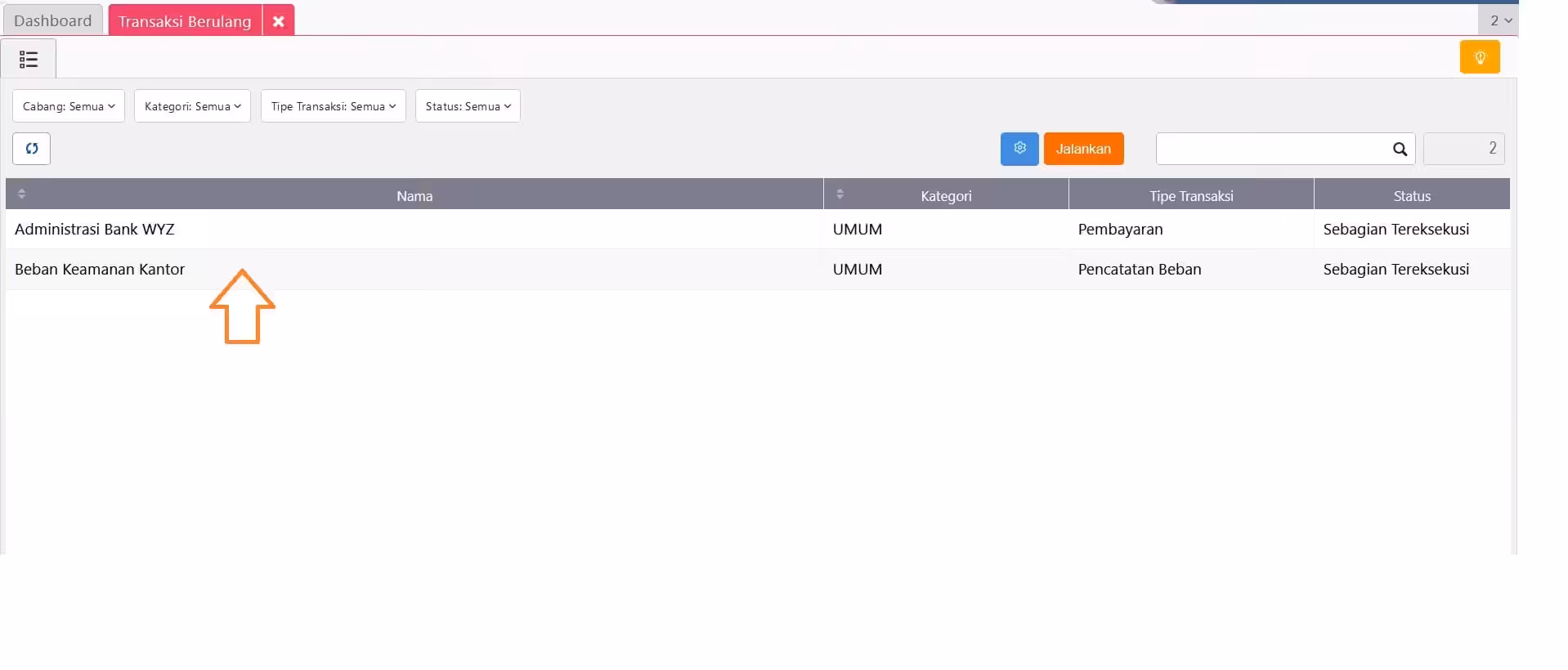Click the yellow lightbulb hint button
This screenshot has height=670, width=1568.
[x=1480, y=57]
